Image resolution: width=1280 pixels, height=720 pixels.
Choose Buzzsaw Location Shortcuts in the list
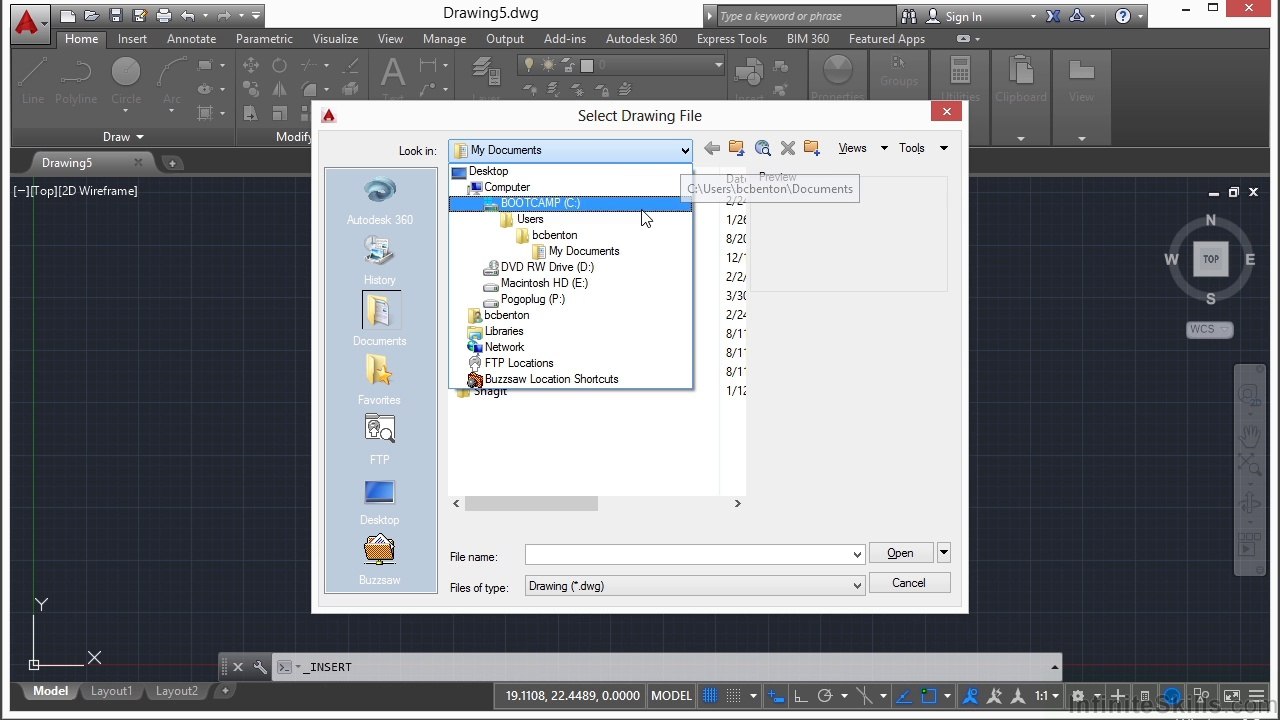(551, 379)
